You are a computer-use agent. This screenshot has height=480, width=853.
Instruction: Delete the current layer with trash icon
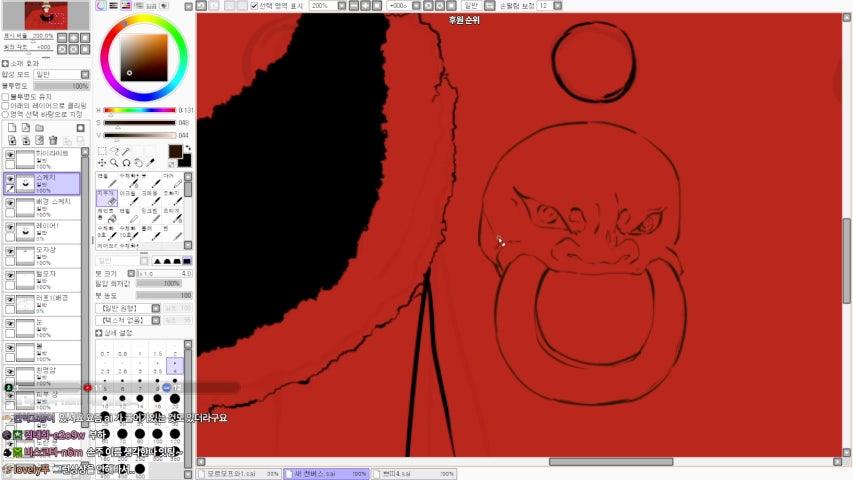coord(53,140)
